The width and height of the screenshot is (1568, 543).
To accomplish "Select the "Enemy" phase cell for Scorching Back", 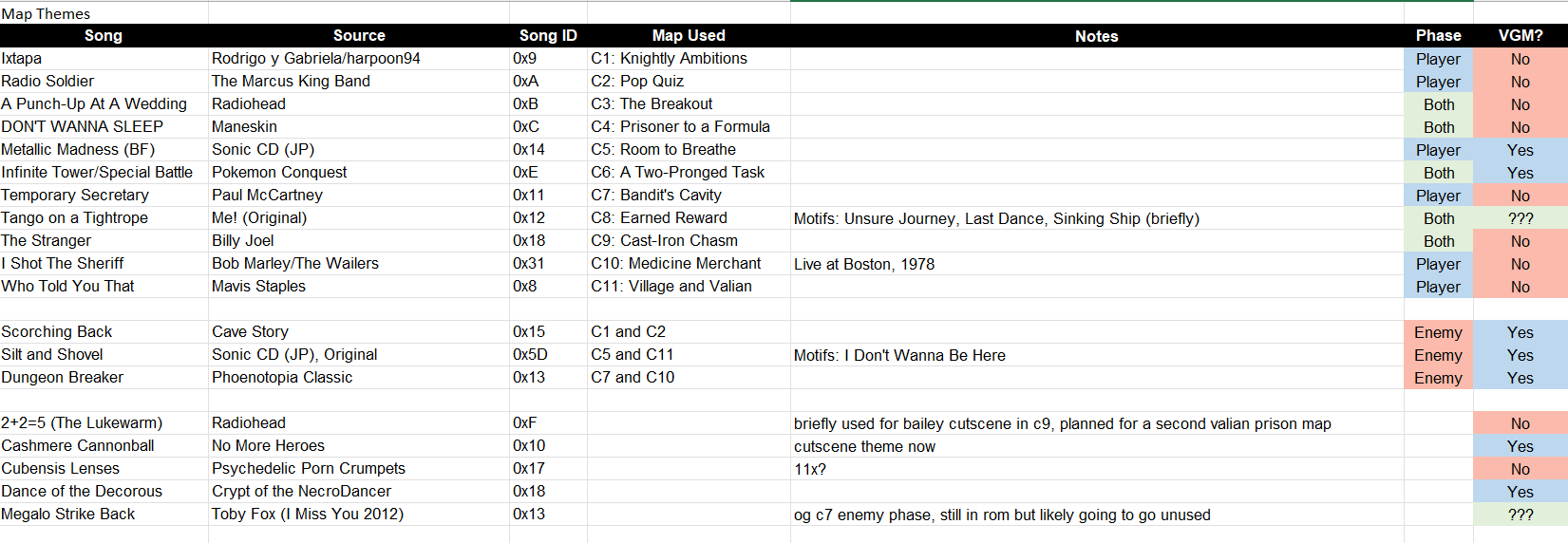I will coord(1438,332).
